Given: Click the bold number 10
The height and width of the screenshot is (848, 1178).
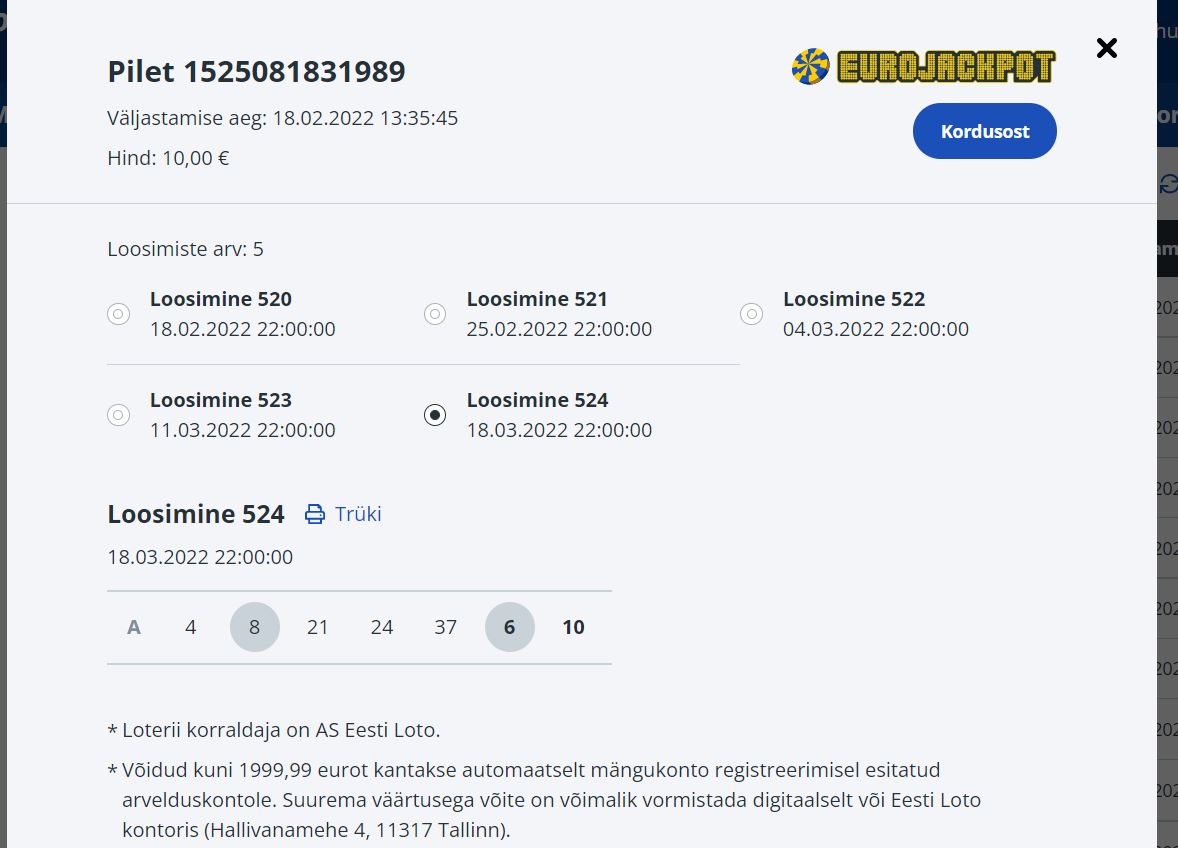Looking at the screenshot, I should 573,627.
